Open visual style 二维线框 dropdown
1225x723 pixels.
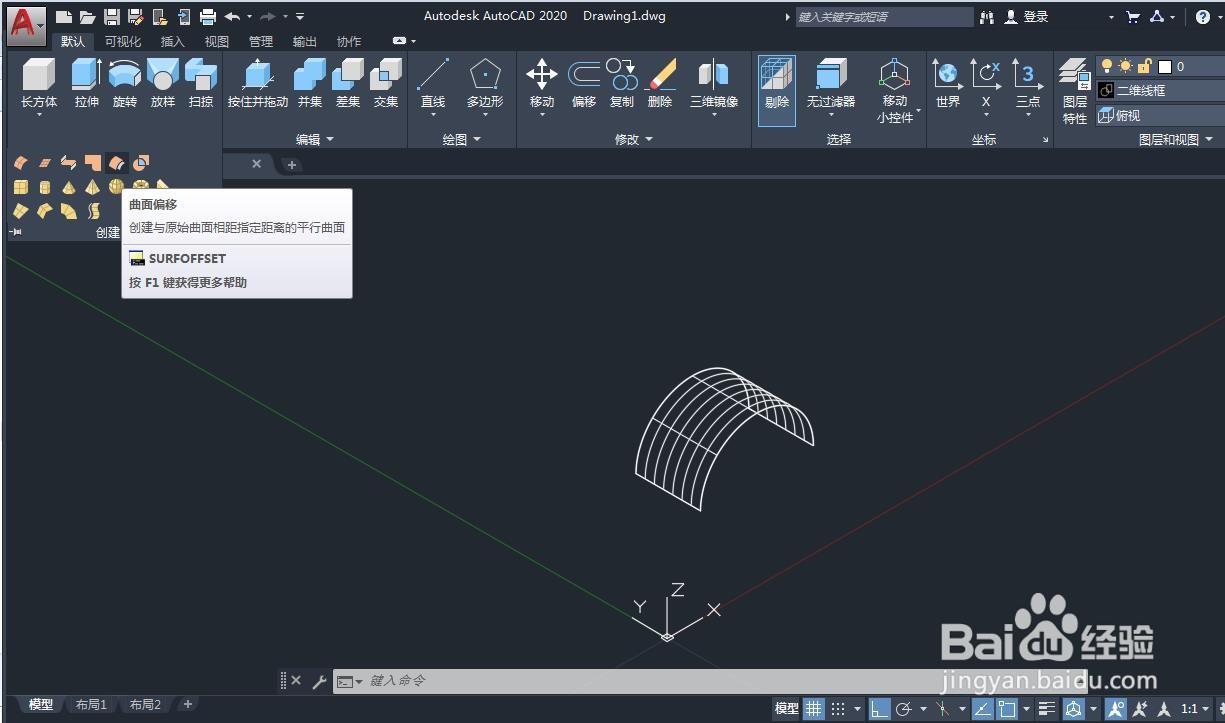click(1160, 90)
